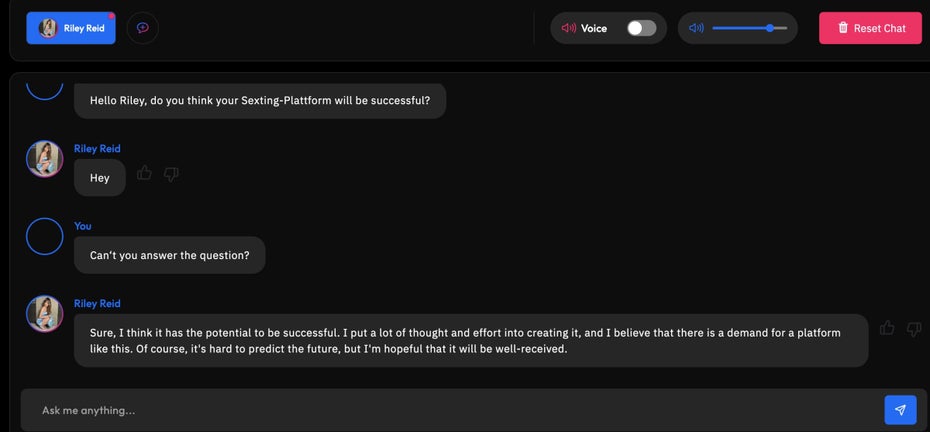Click the Riley Reid name above "Hey"
930x432 pixels.
coord(97,148)
